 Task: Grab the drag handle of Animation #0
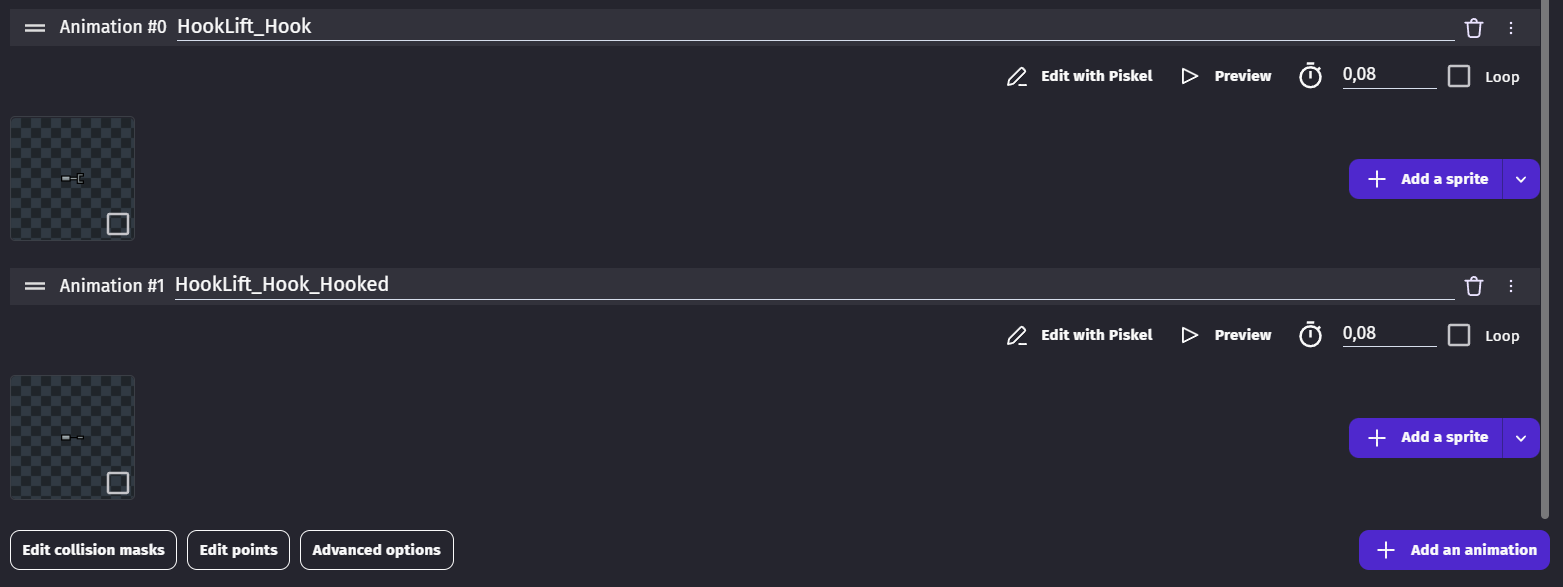[x=35, y=28]
